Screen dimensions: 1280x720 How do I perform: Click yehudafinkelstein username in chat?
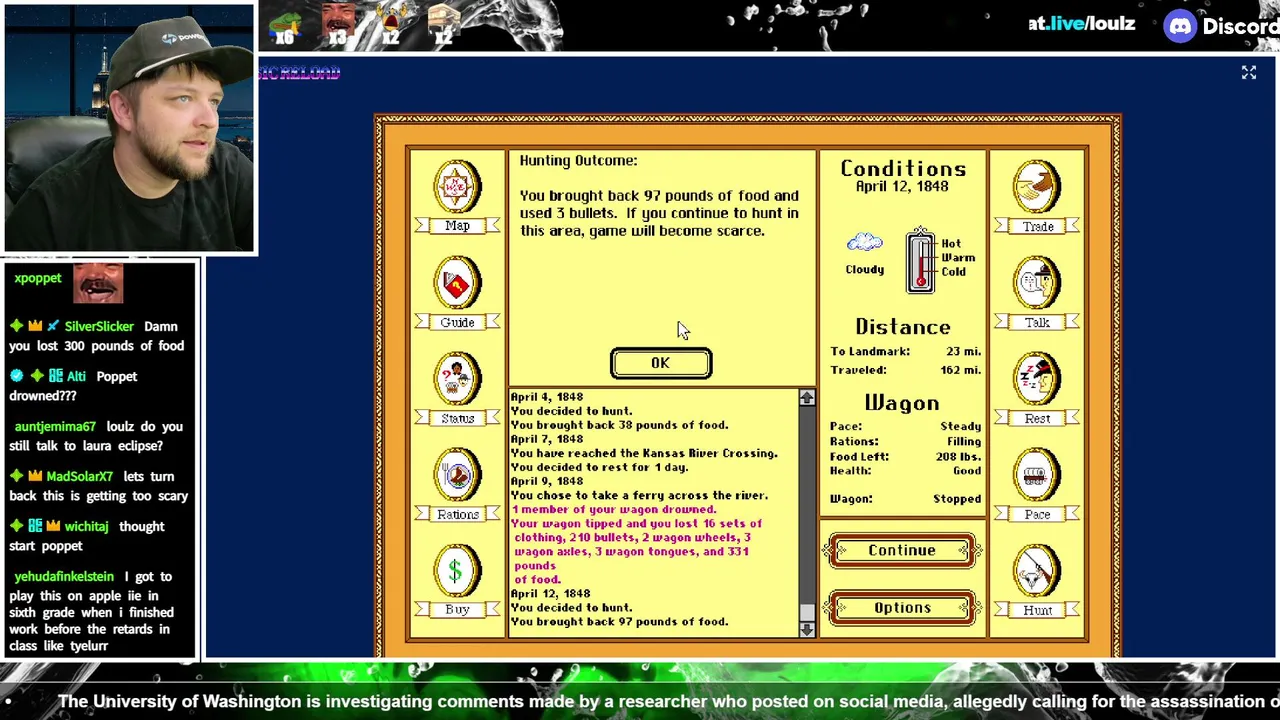tap(65, 576)
